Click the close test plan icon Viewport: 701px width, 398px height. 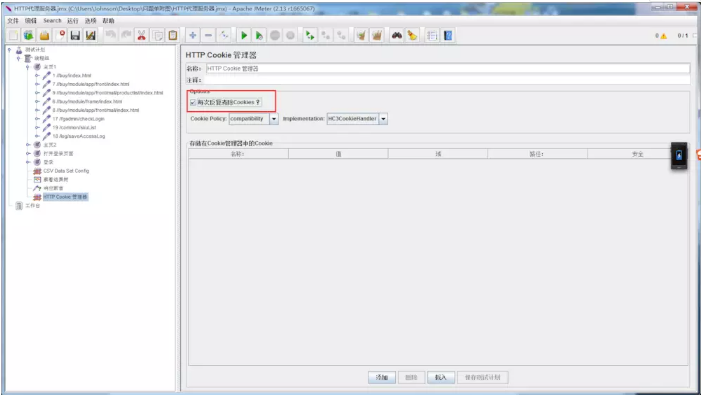(59, 35)
